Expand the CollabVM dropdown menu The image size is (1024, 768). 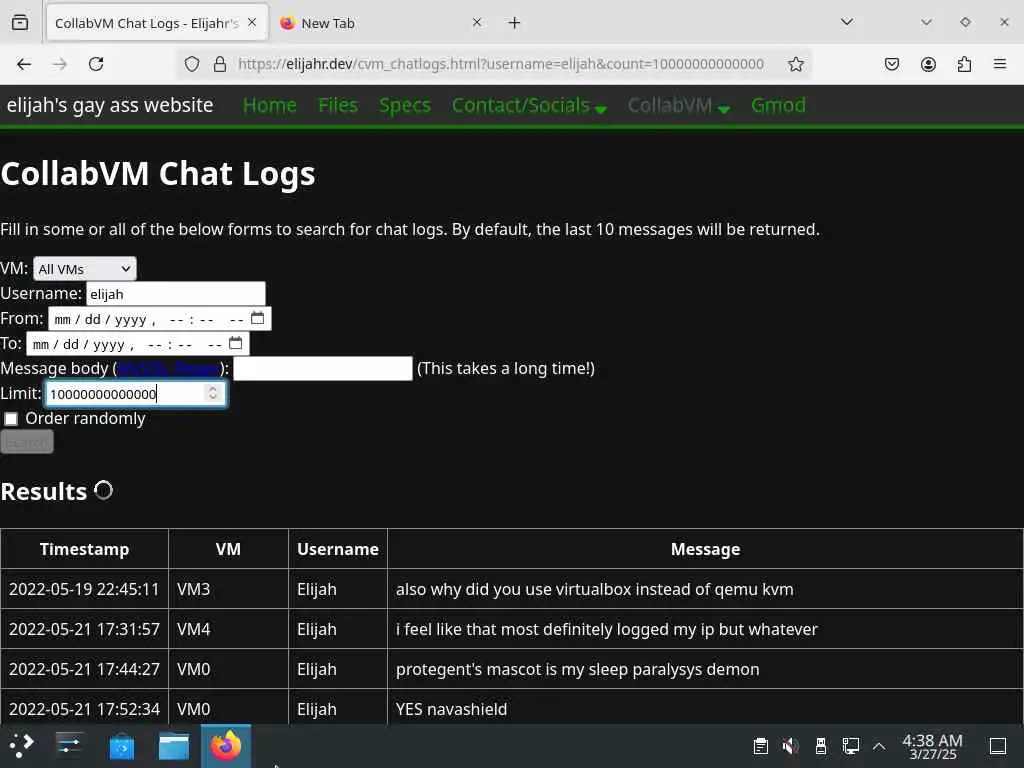click(x=679, y=105)
